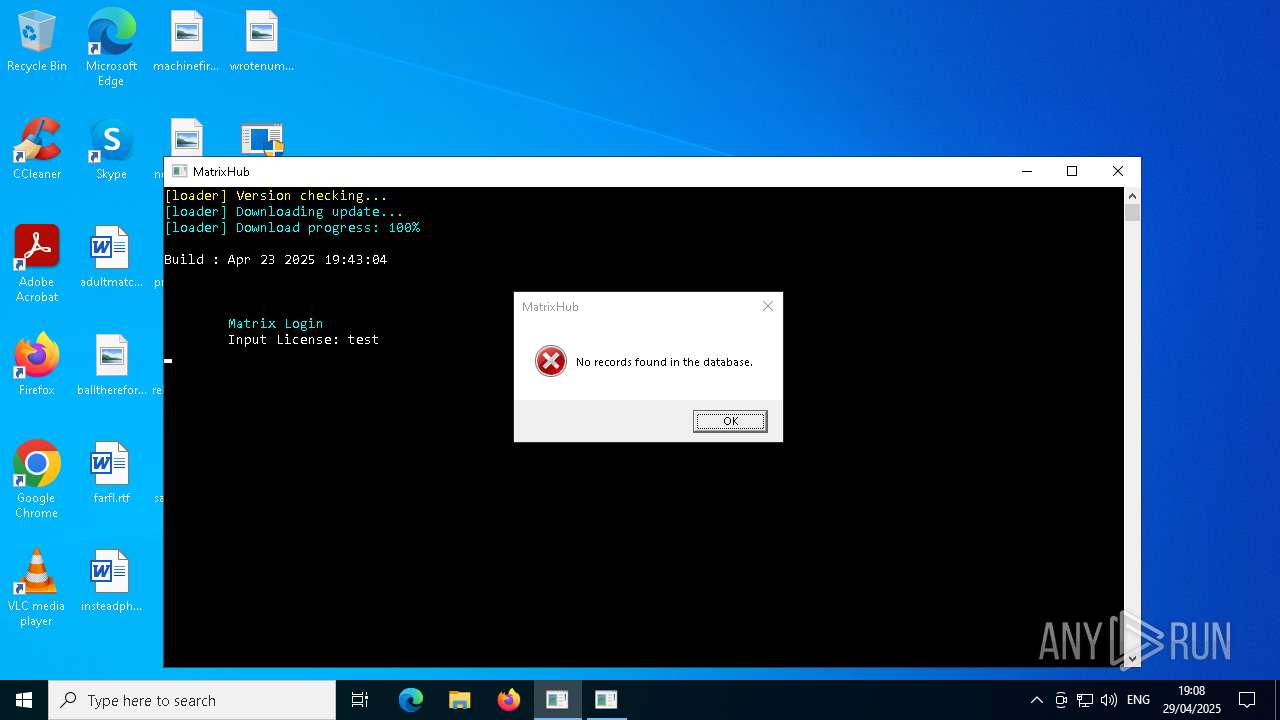This screenshot has height=720, width=1280.
Task: Open File Explorer from the taskbar
Action: pyautogui.click(x=459, y=700)
